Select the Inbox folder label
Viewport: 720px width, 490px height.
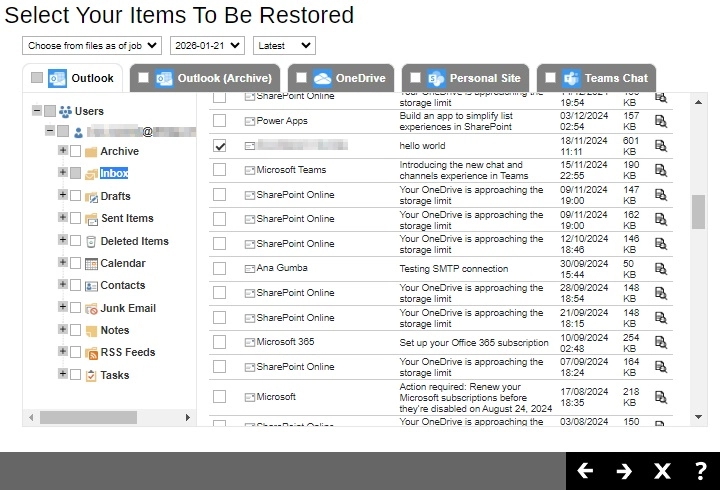(x=114, y=173)
